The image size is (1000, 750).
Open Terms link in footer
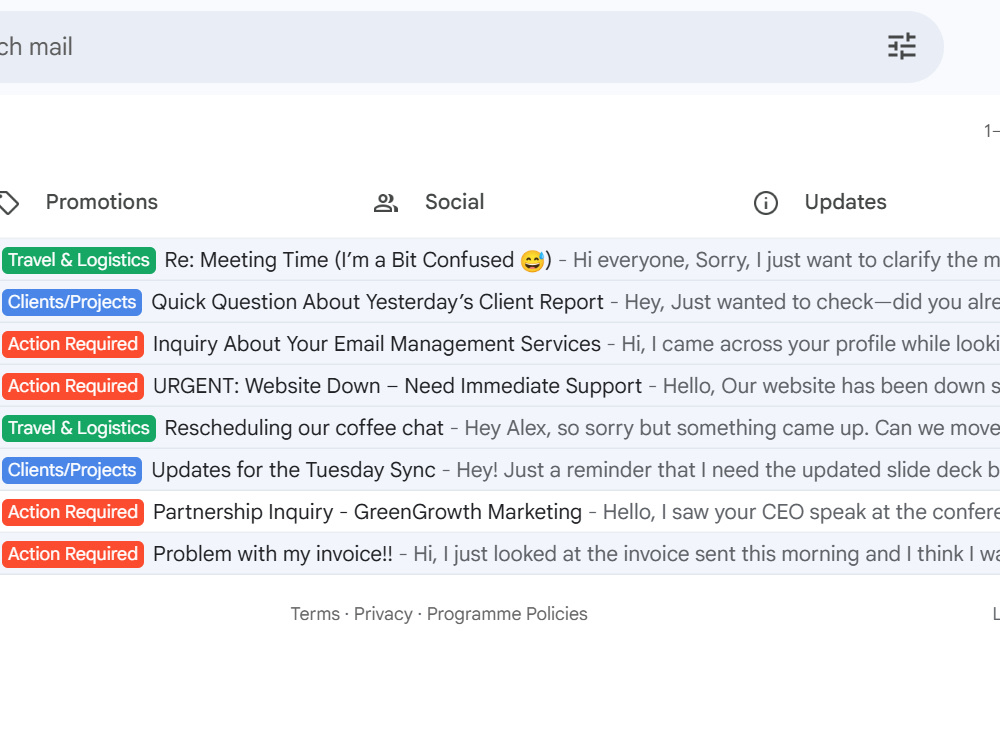(315, 614)
